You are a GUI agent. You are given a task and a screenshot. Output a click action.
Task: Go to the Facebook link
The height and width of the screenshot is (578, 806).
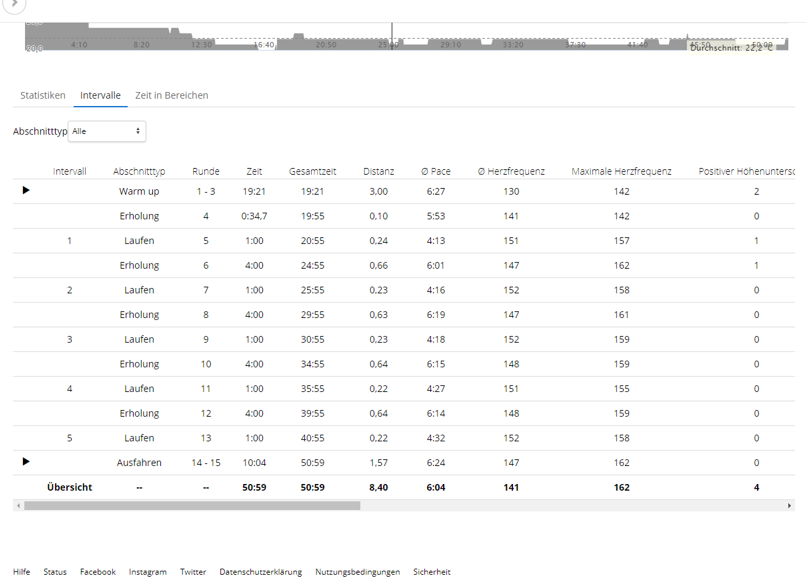point(98,572)
